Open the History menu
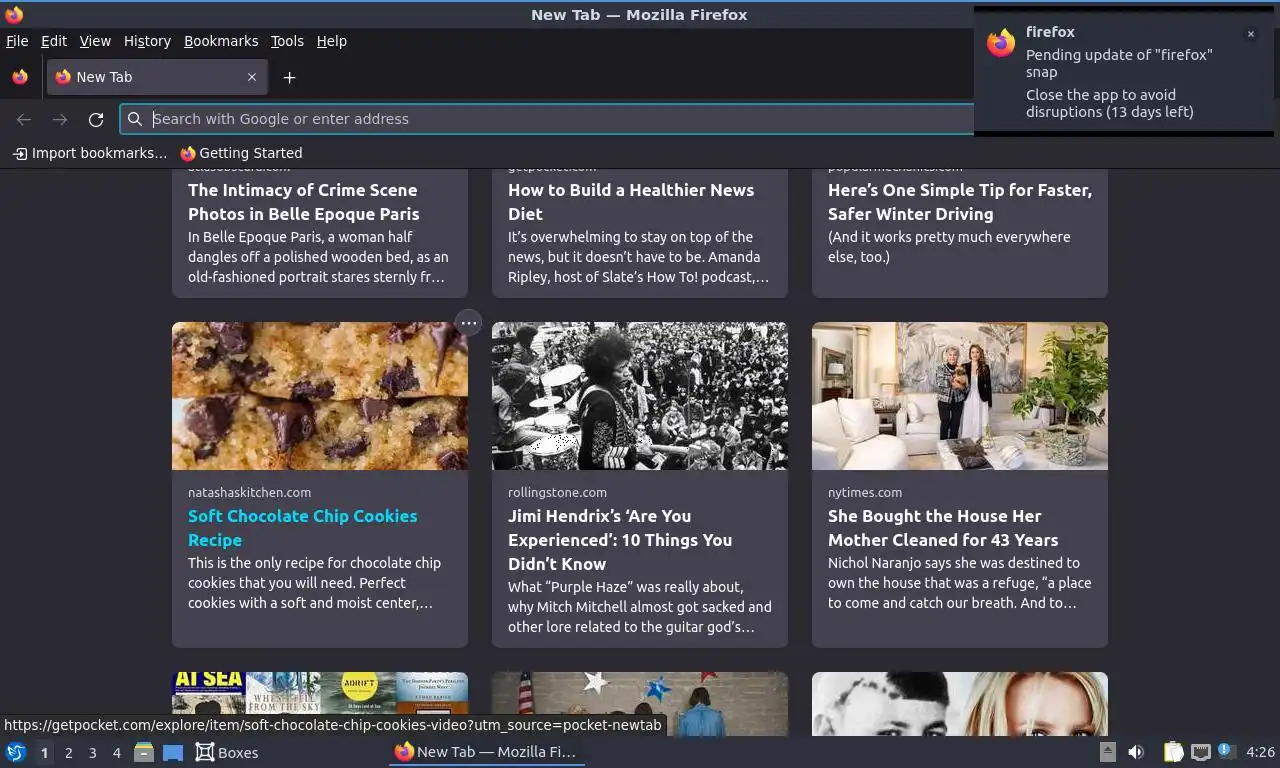Screen dimensions: 1280x768 click(147, 41)
